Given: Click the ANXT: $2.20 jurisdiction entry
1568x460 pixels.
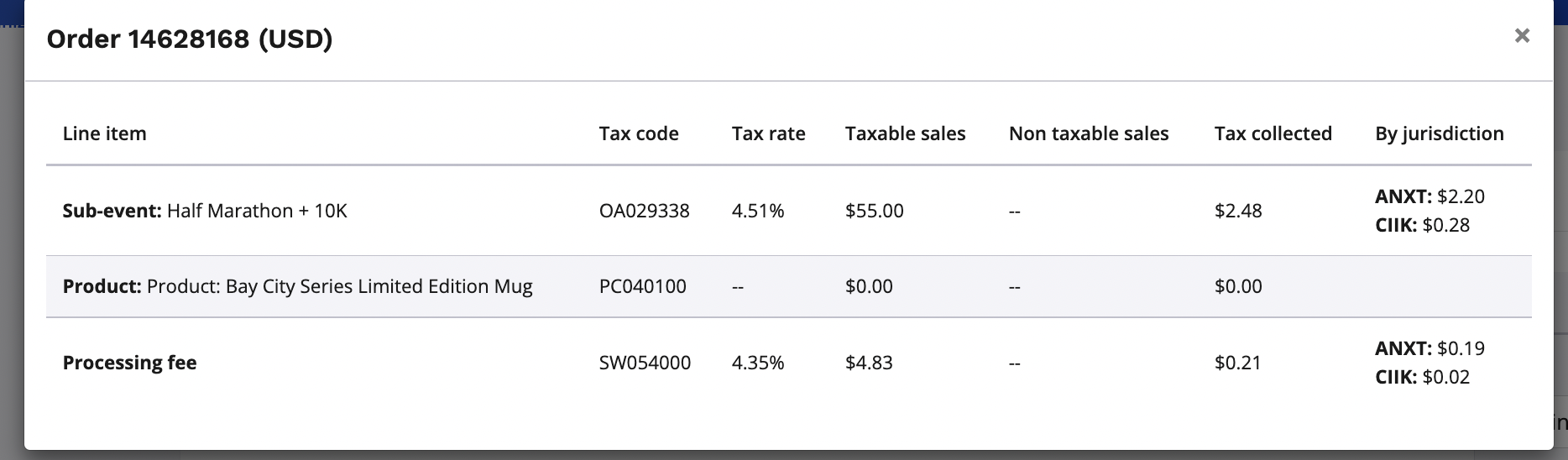Looking at the screenshot, I should pyautogui.click(x=1429, y=196).
